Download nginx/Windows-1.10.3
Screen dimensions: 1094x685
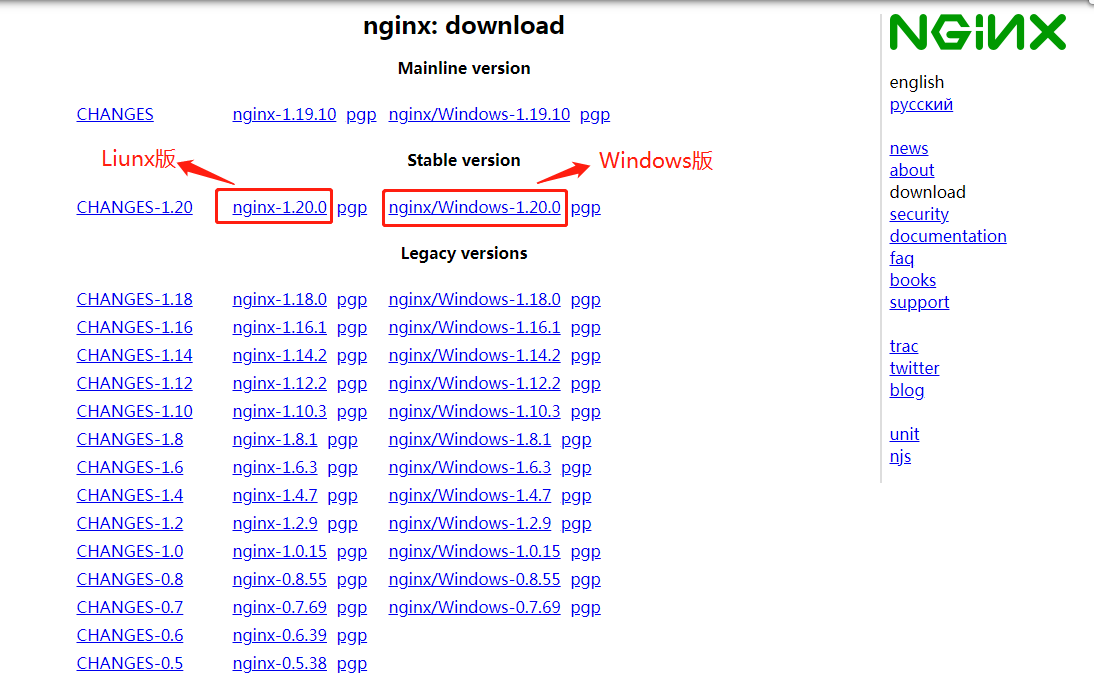[x=474, y=411]
